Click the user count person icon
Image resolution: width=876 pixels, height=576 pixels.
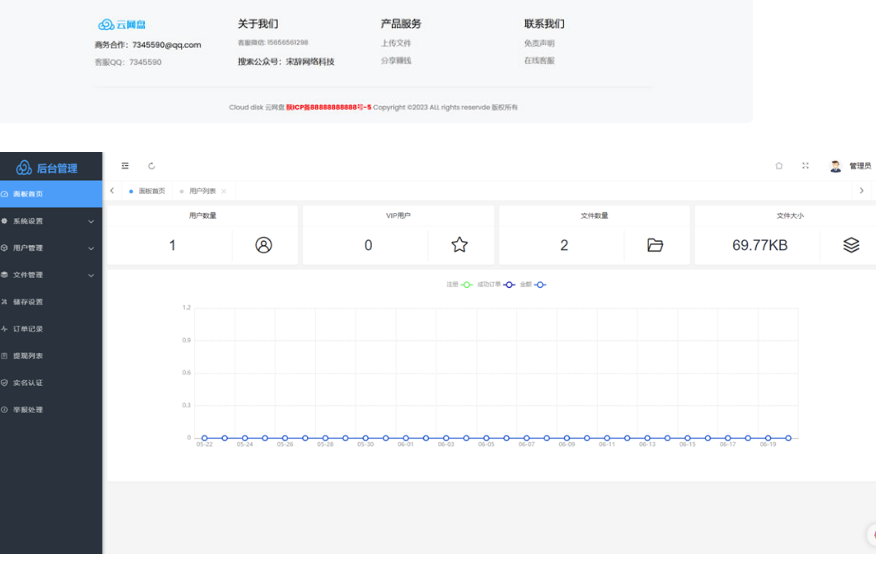pyautogui.click(x=264, y=245)
